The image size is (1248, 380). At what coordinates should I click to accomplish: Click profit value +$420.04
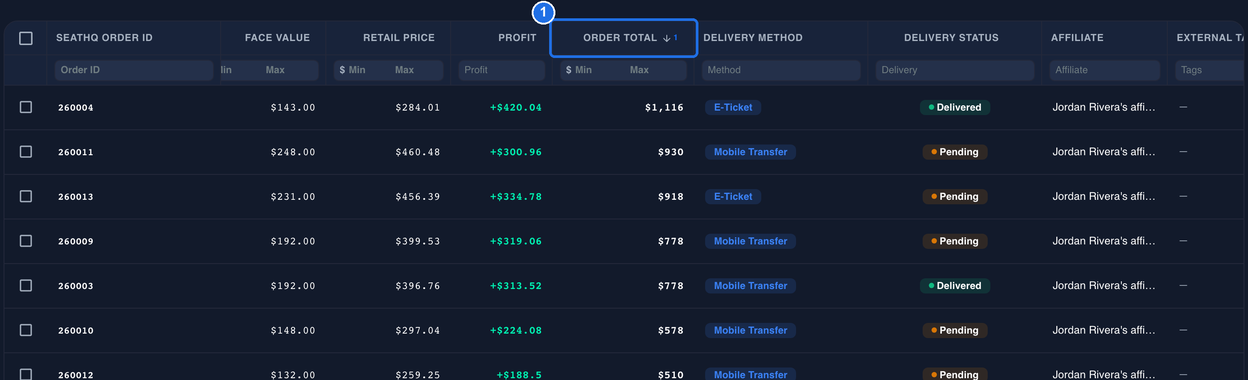[516, 107]
